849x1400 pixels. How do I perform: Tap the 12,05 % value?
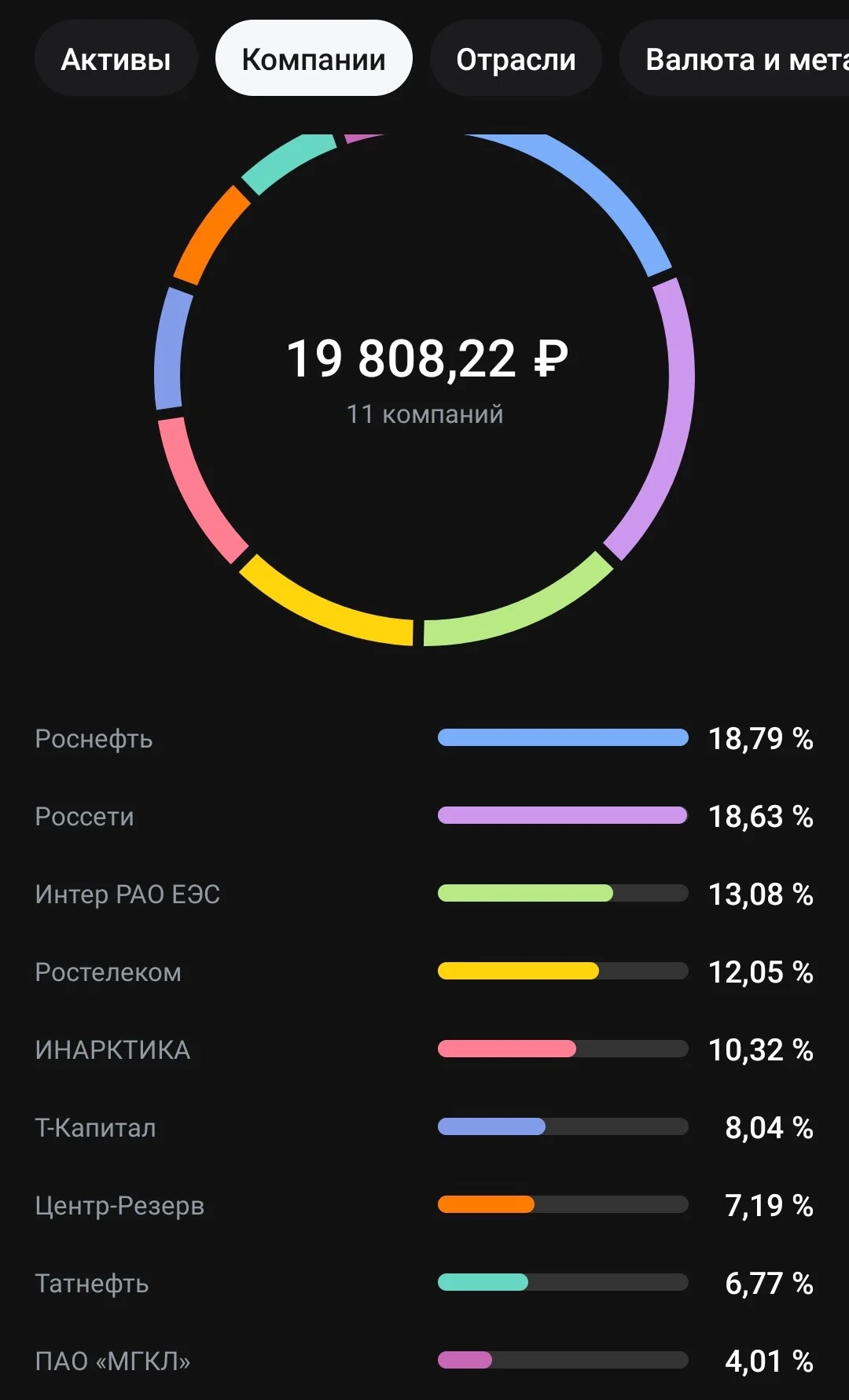coord(761,972)
